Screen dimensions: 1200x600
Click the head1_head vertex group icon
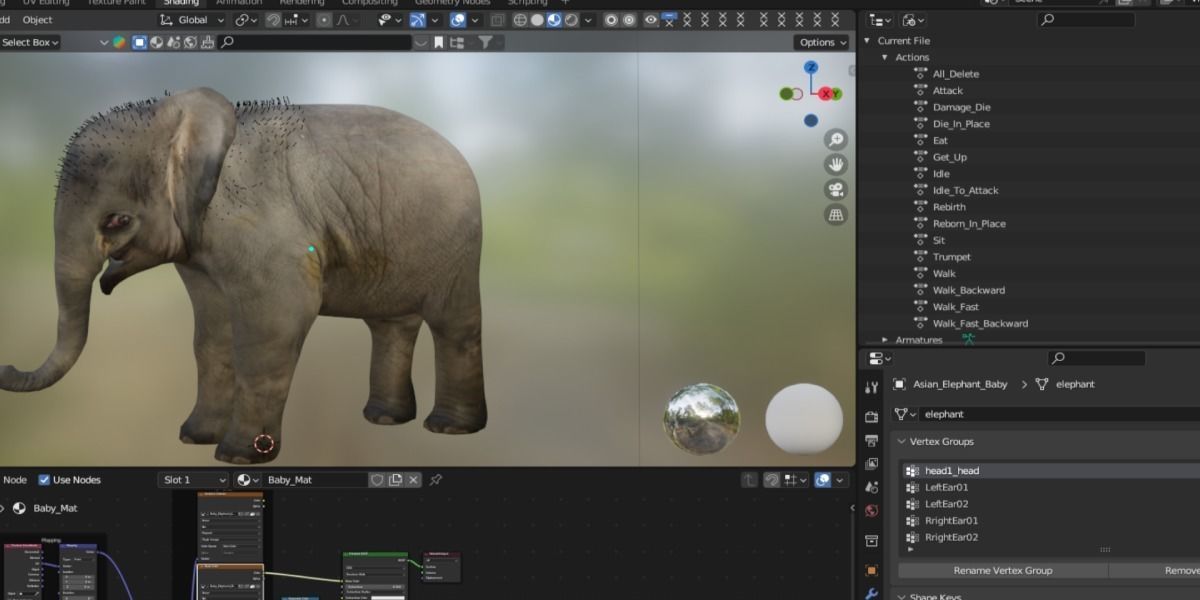click(x=912, y=471)
